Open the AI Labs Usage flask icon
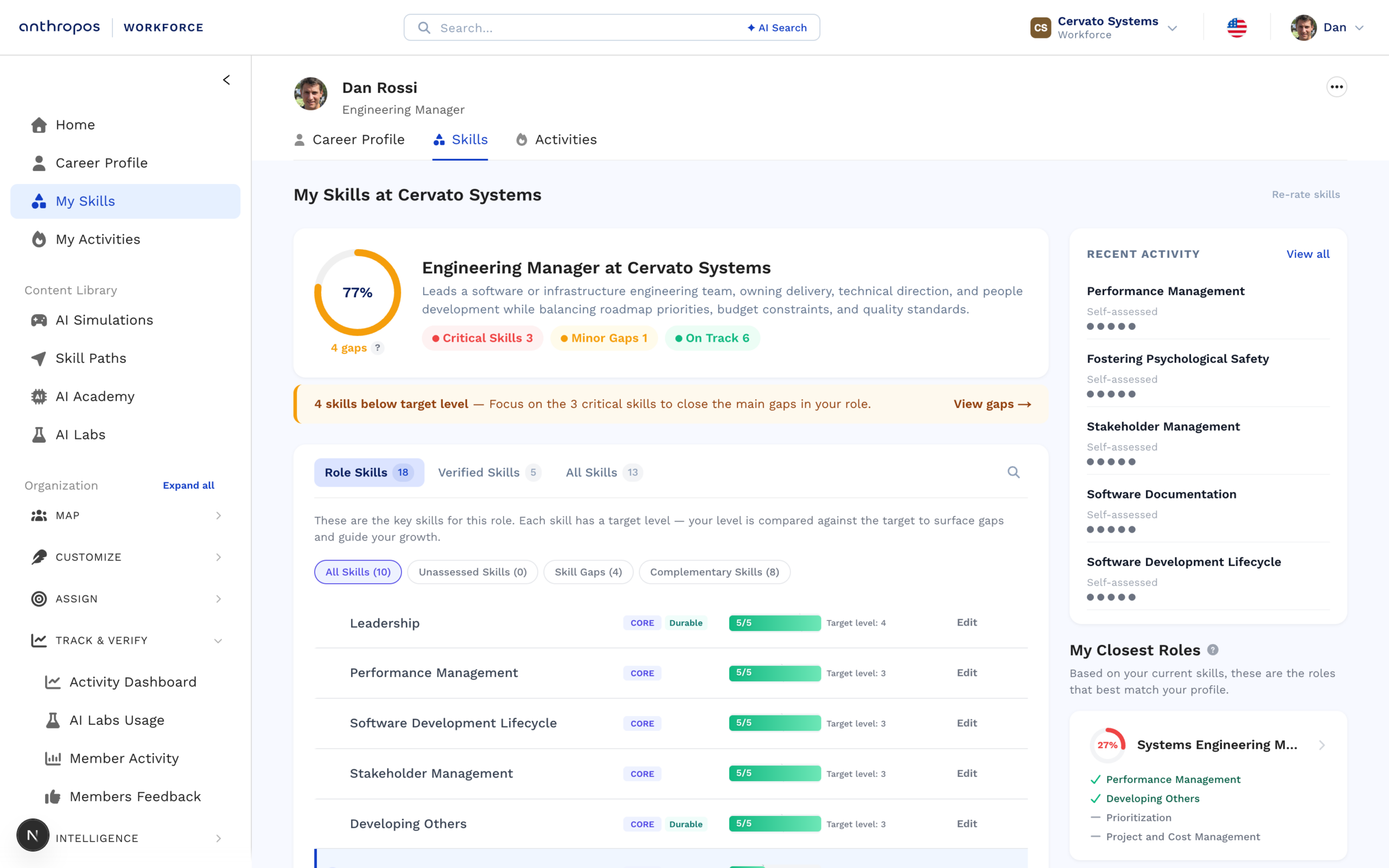This screenshot has width=1389, height=868. coord(53,720)
